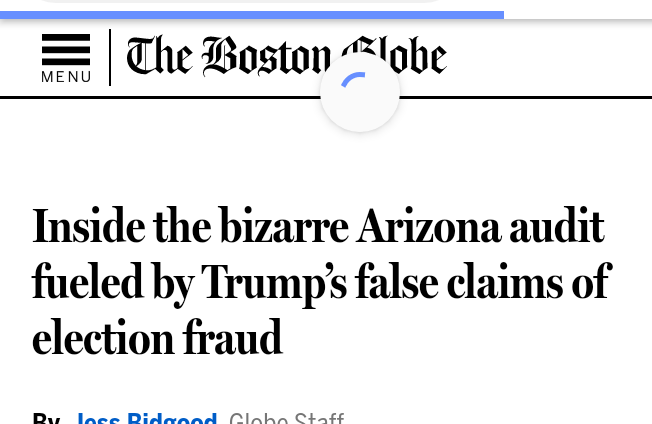Click the circular page refresh spinner

pyautogui.click(x=360, y=92)
